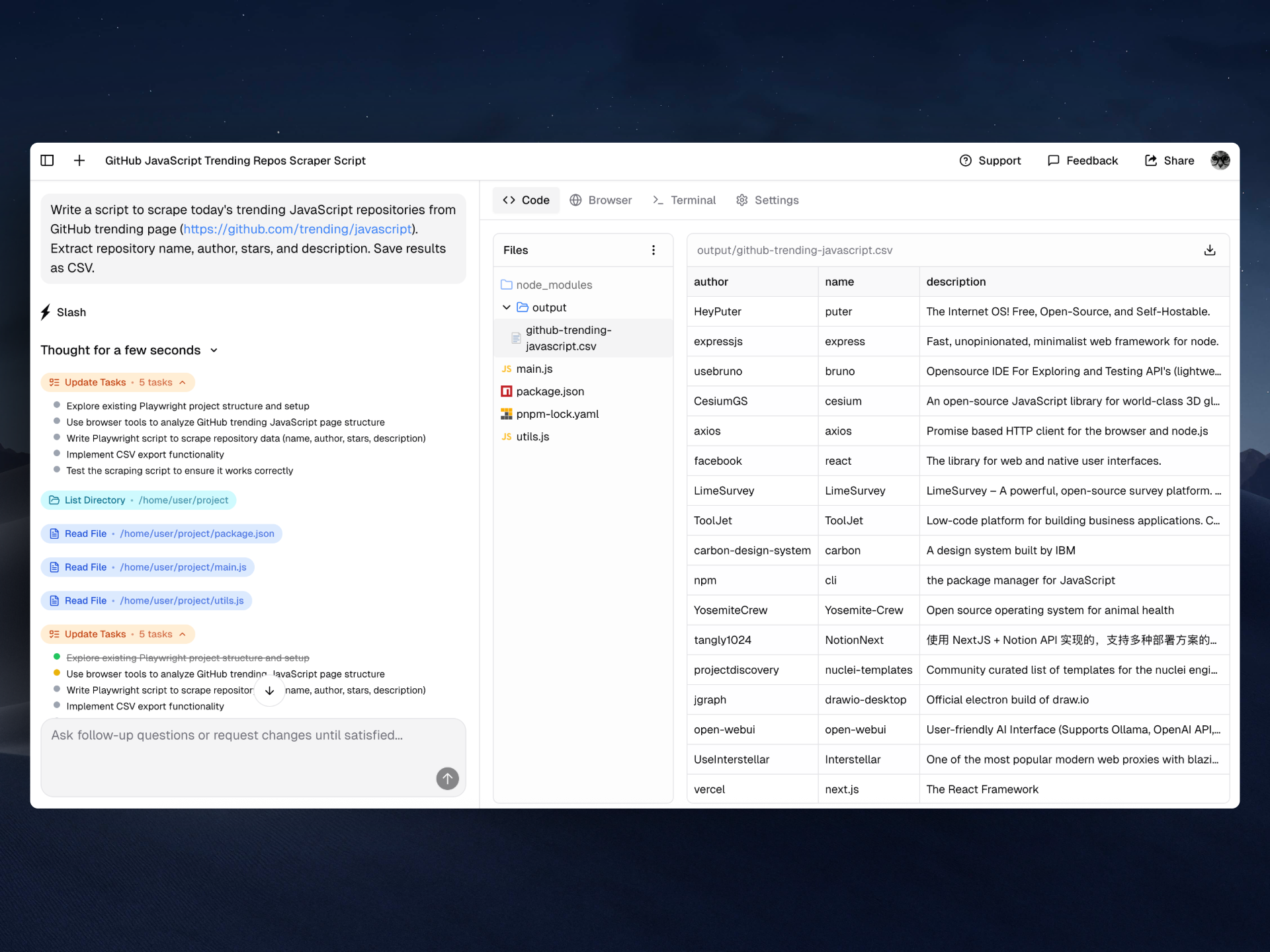Open the GitHub trending javascript link
Viewport: 1270px width, 952px height.
[x=298, y=229]
